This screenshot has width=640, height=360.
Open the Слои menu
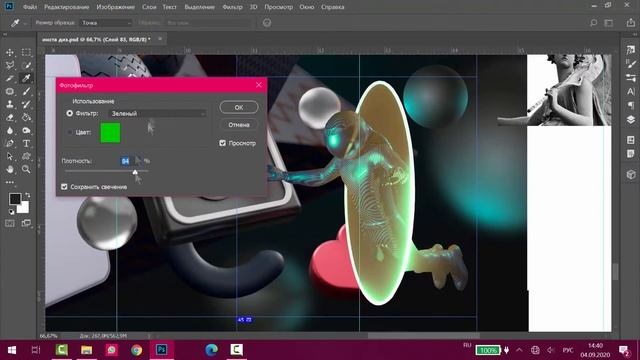click(x=149, y=7)
